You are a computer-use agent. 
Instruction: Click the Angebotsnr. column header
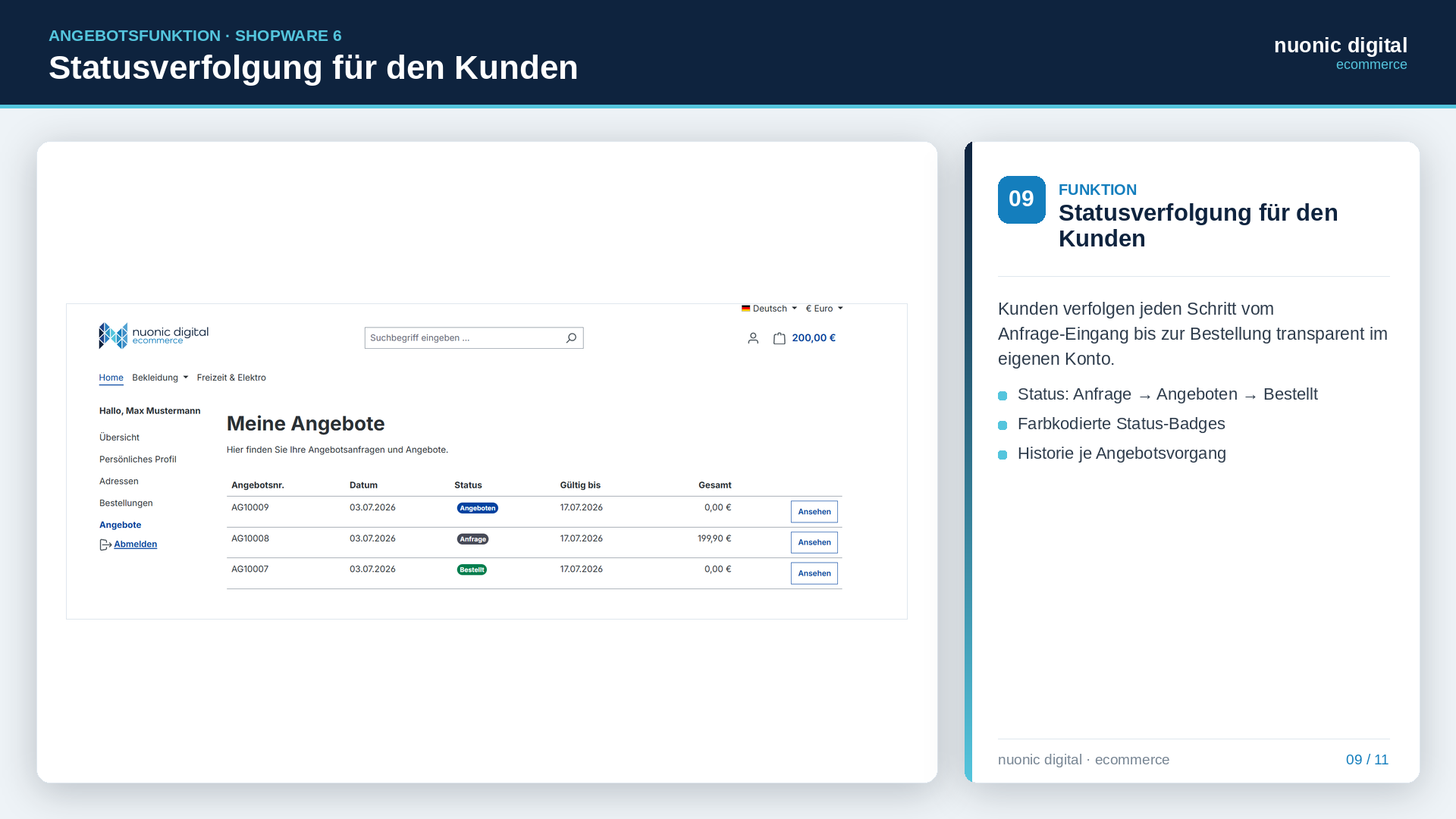point(258,485)
